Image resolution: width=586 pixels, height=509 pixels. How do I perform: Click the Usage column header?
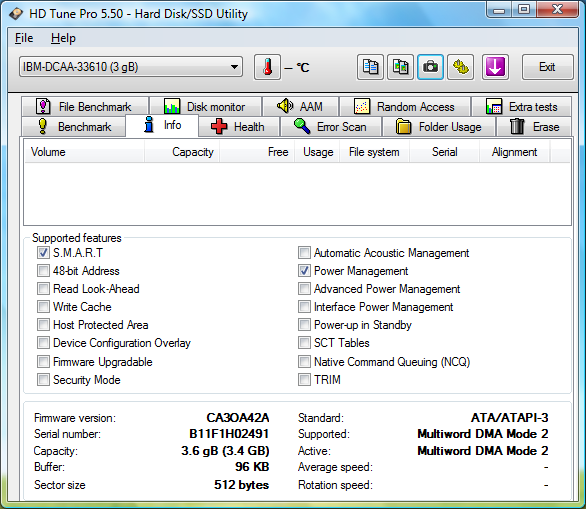[317, 152]
